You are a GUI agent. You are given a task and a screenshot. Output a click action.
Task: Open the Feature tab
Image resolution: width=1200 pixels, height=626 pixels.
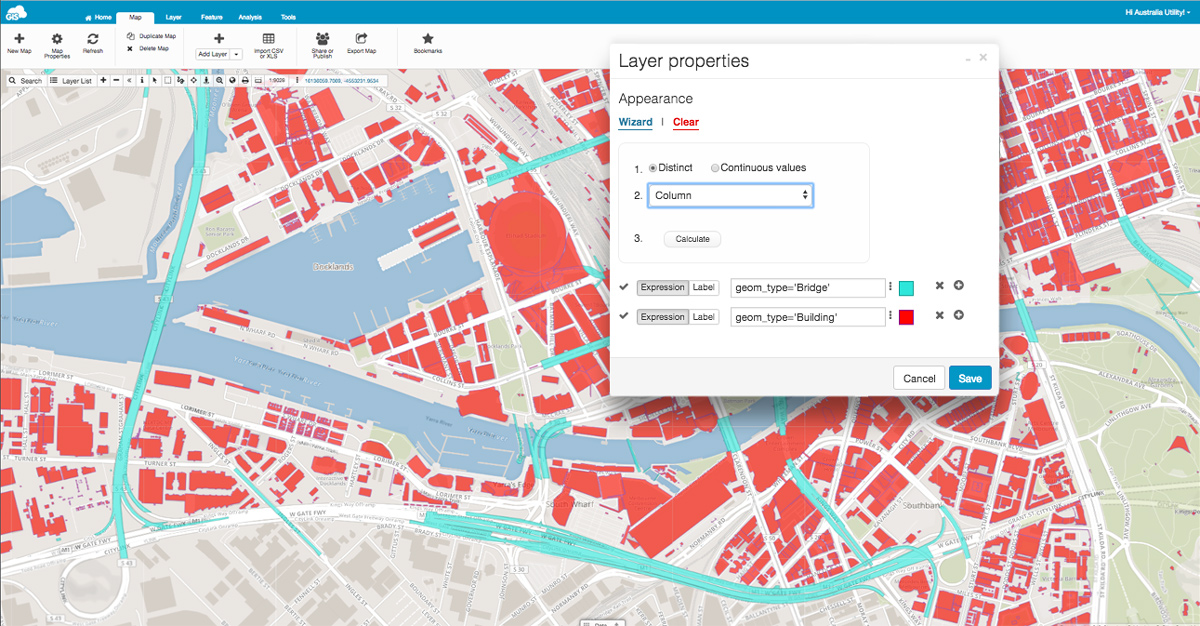(x=211, y=17)
